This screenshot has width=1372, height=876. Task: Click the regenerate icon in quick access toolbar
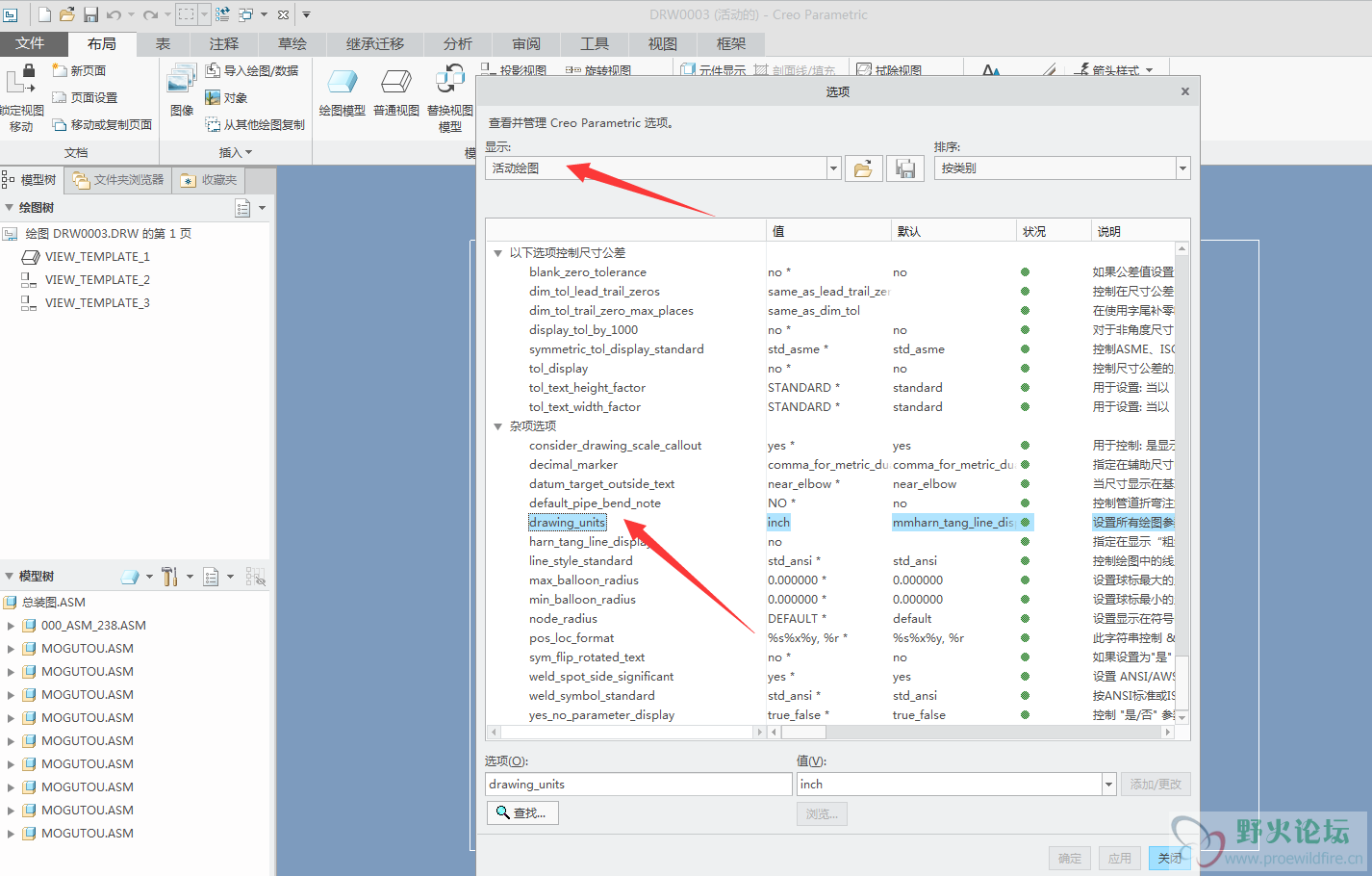pos(222,14)
